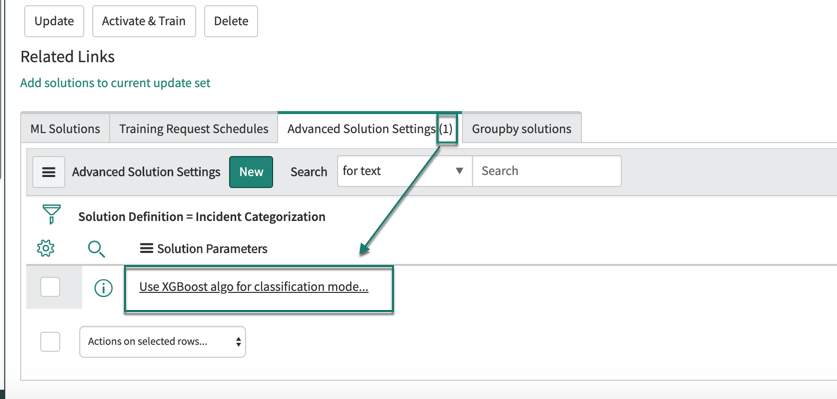Open the 'for text' search field dropdown
This screenshot has width=837, height=399.
click(405, 171)
